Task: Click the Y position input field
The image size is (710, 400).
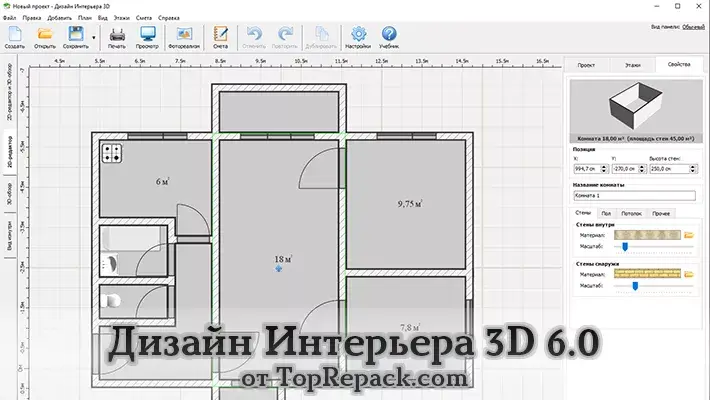Action: point(625,169)
